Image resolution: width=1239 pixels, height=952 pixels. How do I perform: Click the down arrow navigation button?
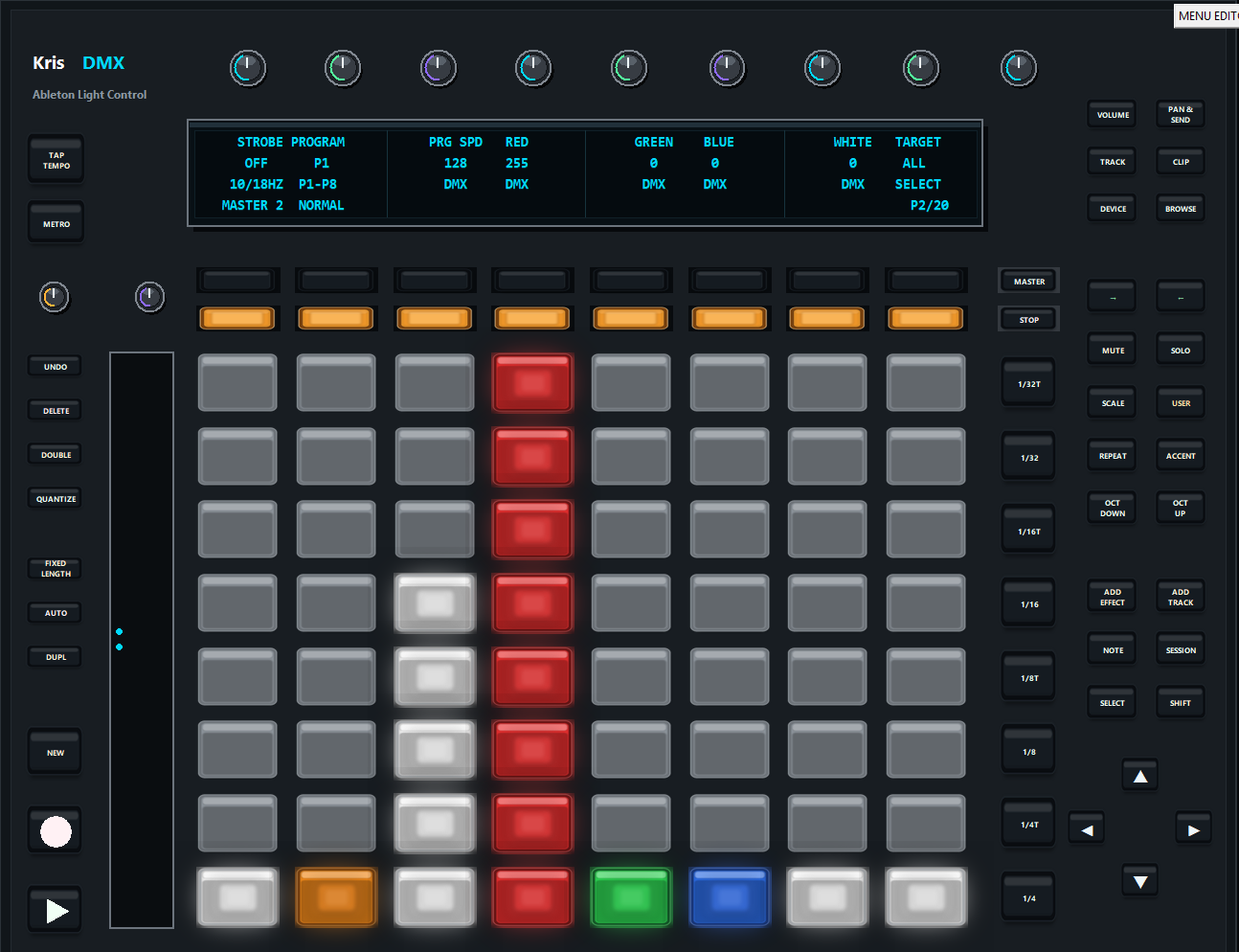tap(1139, 881)
